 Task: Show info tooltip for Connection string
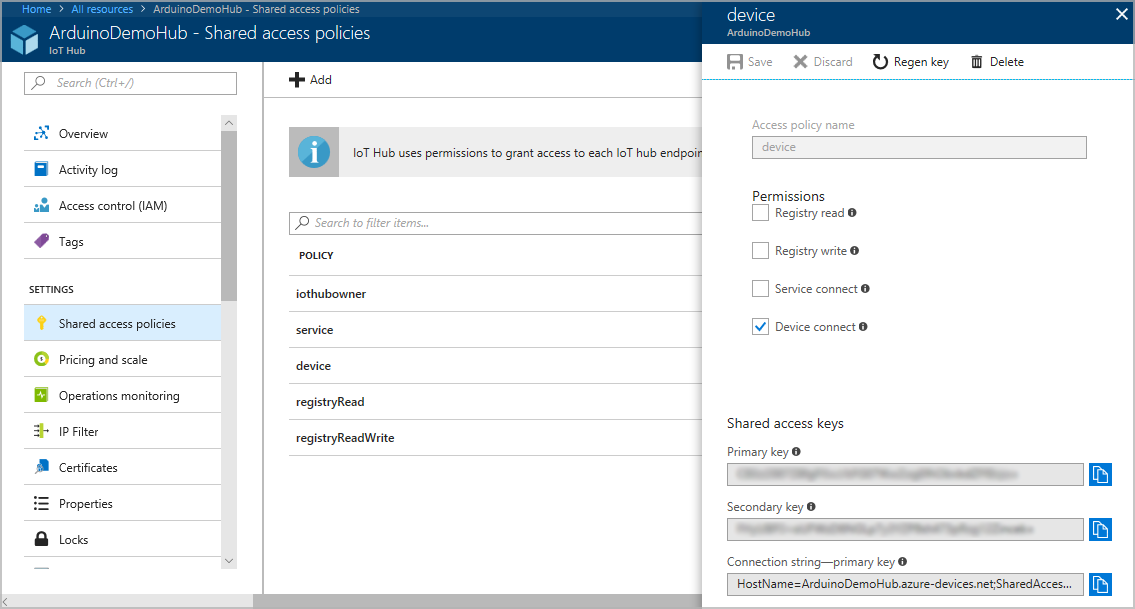click(903, 561)
